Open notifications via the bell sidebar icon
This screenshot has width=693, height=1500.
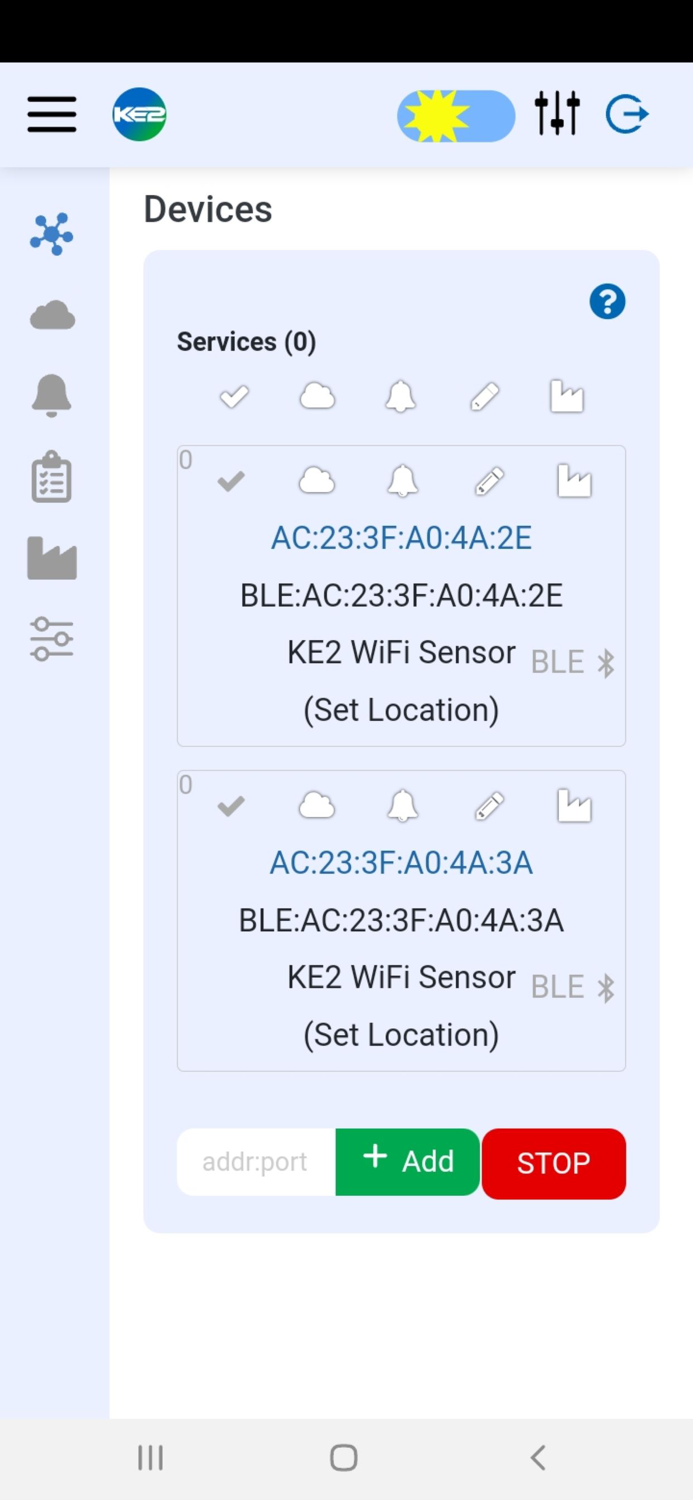[x=52, y=395]
